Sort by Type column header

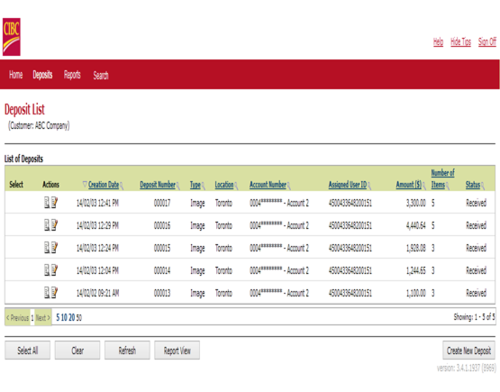click(195, 185)
